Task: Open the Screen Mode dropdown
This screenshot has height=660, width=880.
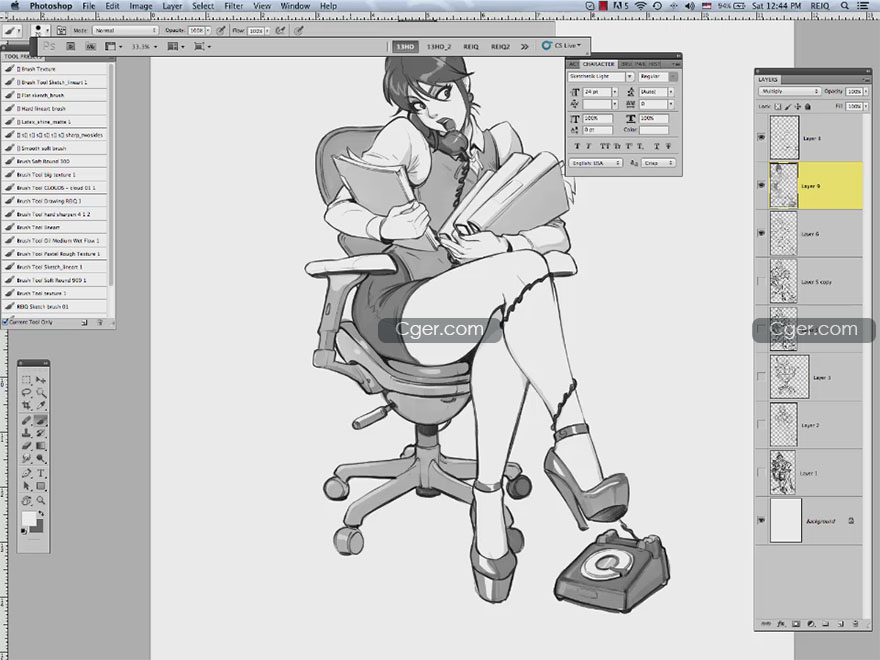Action: click(202, 47)
